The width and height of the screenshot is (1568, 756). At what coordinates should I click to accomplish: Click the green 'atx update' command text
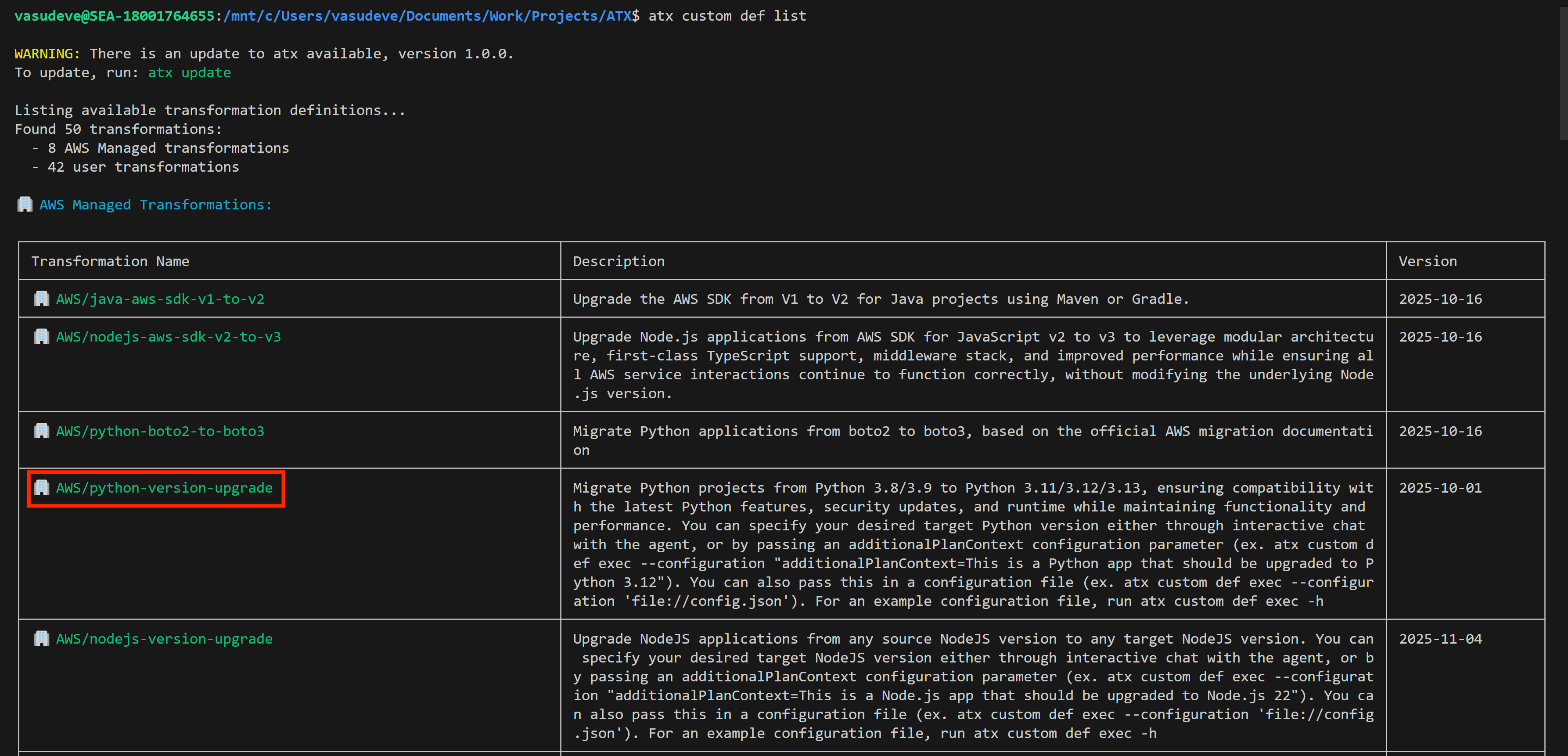click(x=189, y=72)
